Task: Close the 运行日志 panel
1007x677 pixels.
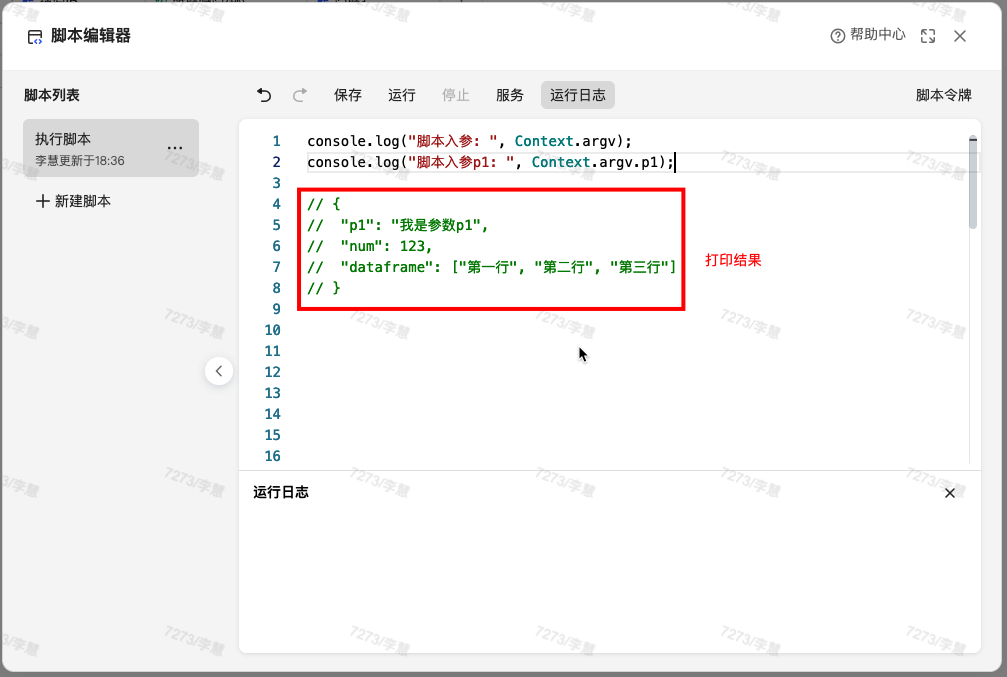Action: (x=950, y=493)
